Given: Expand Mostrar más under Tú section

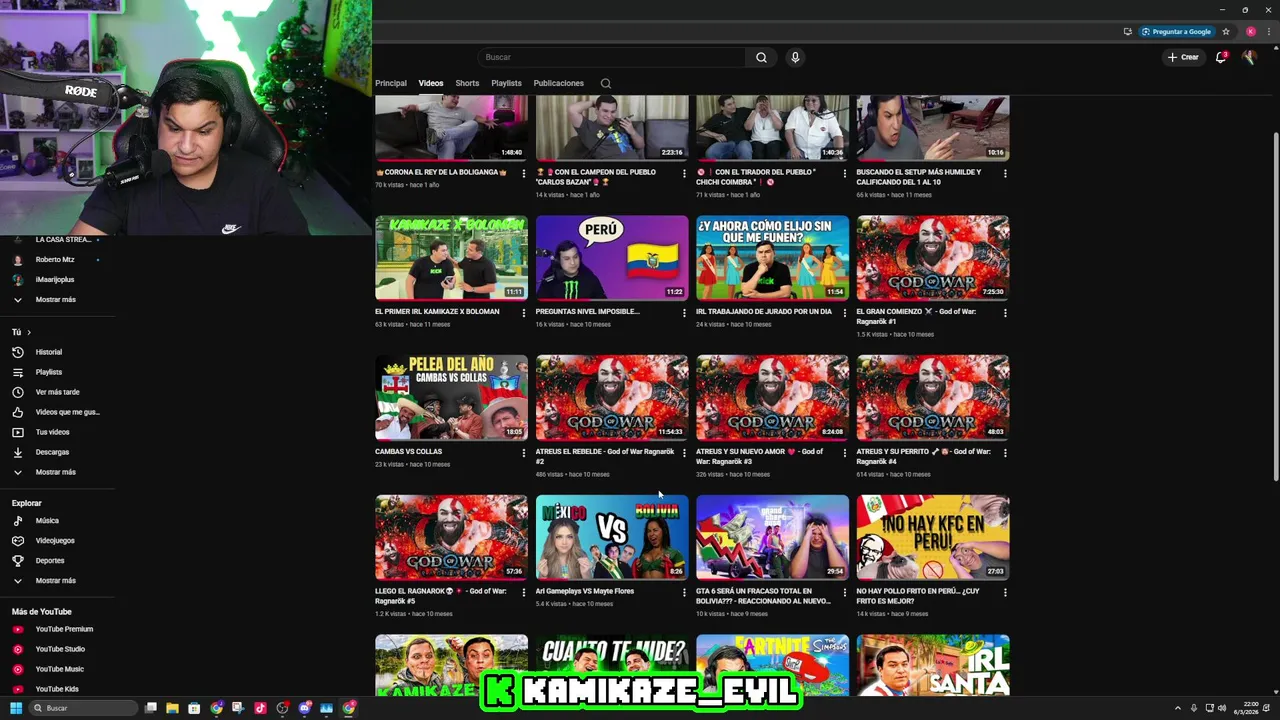Looking at the screenshot, I should point(55,472).
